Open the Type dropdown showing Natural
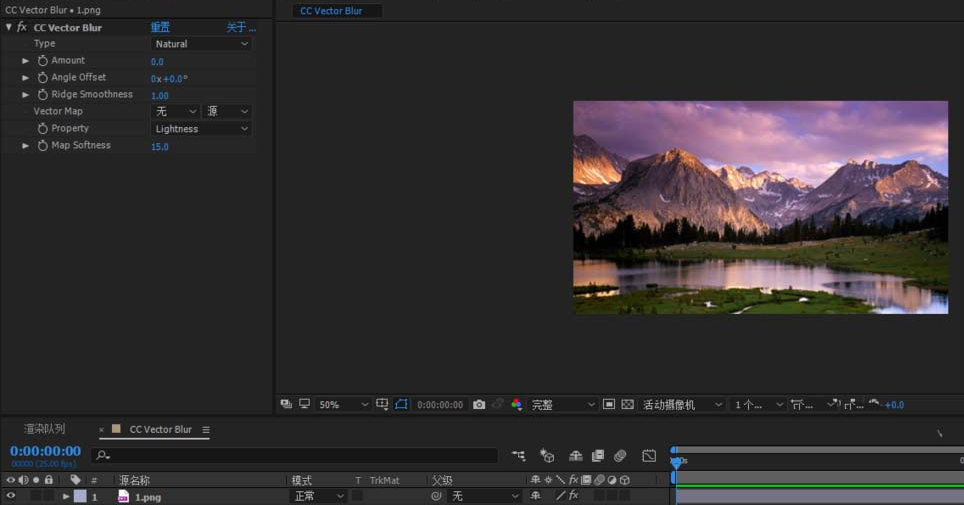The height and width of the screenshot is (505, 964). click(x=201, y=44)
